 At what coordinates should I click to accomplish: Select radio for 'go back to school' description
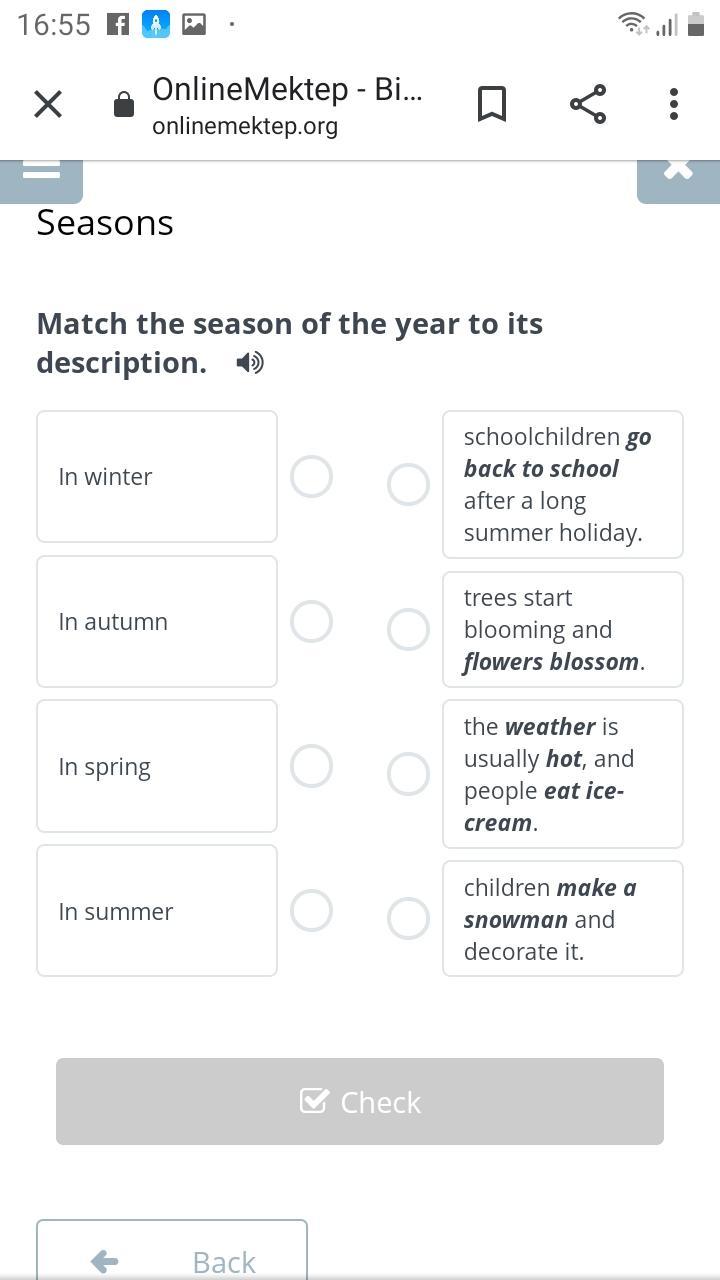408,485
